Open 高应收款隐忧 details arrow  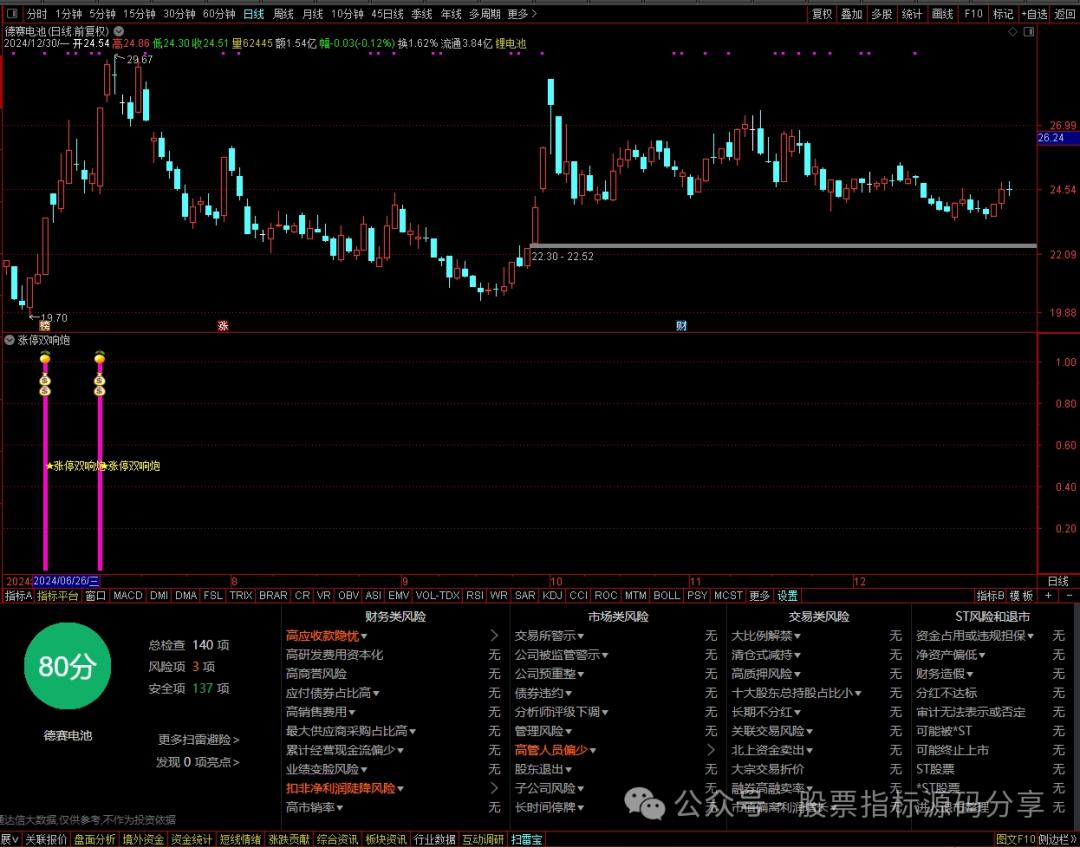(494, 636)
